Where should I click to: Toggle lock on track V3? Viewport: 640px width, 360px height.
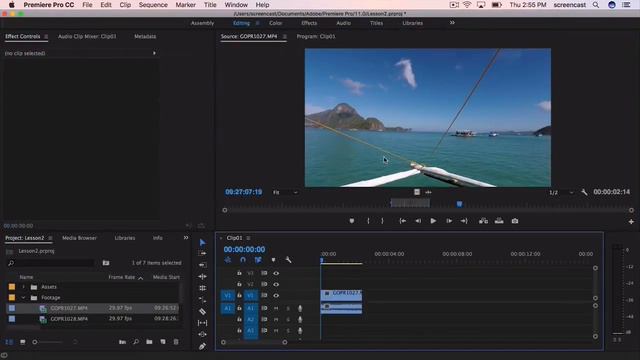[239, 273]
